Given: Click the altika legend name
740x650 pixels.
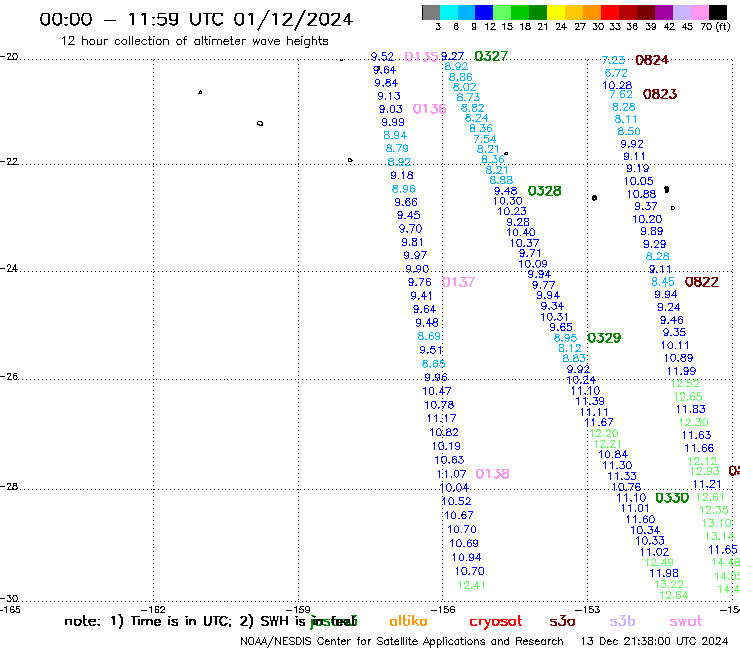Looking at the screenshot, I should [408, 621].
